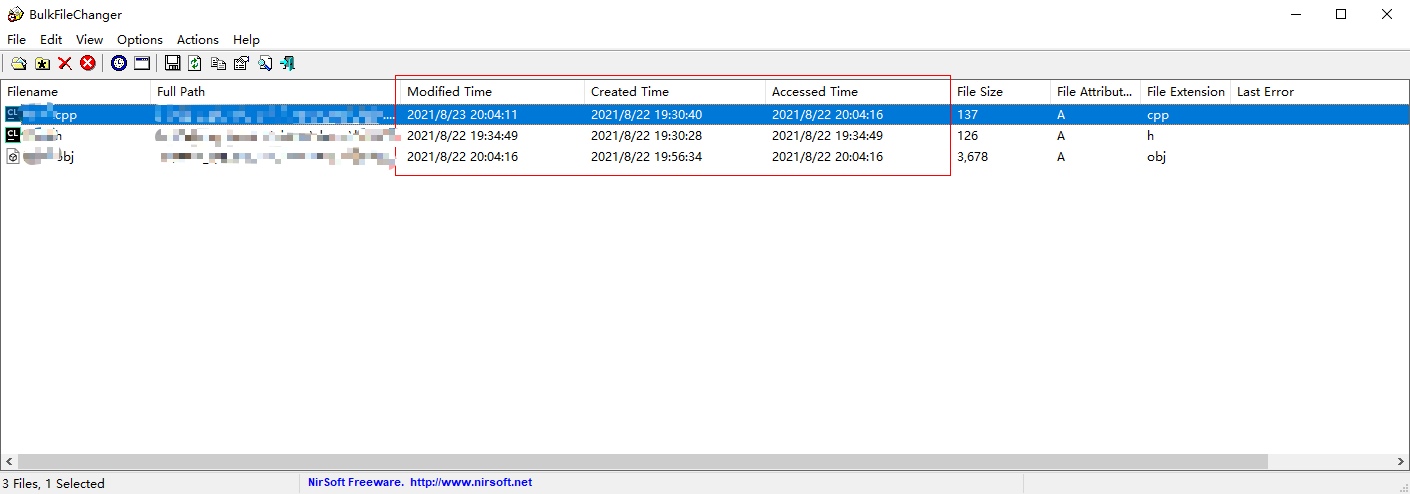Click the status bar '3 Files, 1 Selected'
Image resolution: width=1410 pixels, height=494 pixels.
click(53, 483)
